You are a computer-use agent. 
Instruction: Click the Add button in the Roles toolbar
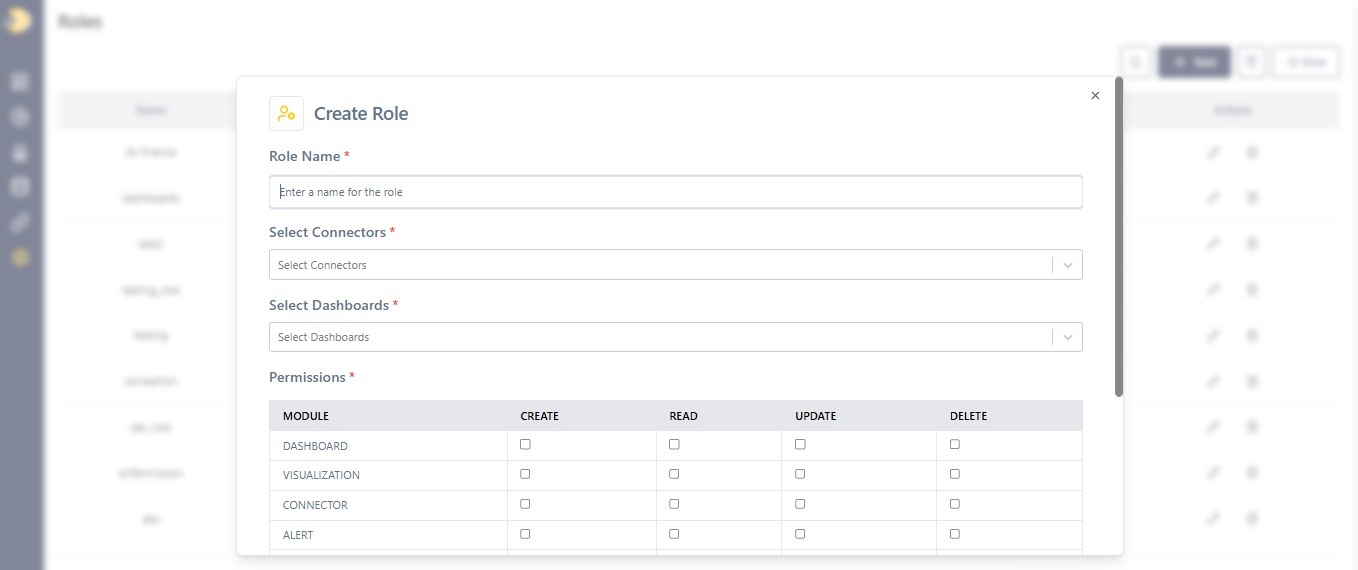pyautogui.click(x=1194, y=62)
